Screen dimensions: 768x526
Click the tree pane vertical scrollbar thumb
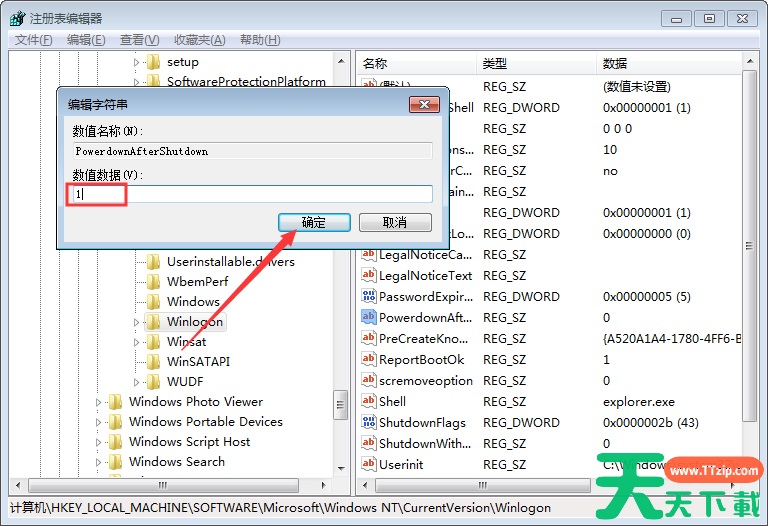point(340,405)
